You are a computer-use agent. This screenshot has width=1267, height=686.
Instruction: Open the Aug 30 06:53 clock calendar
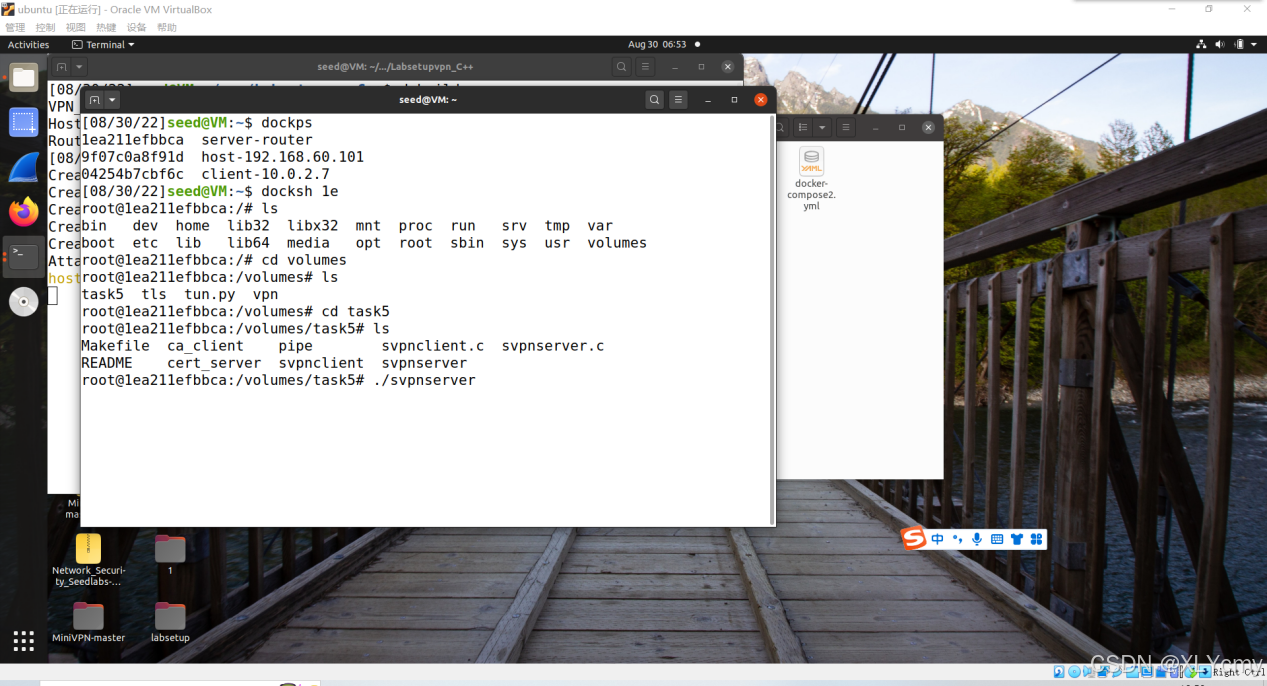pyautogui.click(x=657, y=44)
